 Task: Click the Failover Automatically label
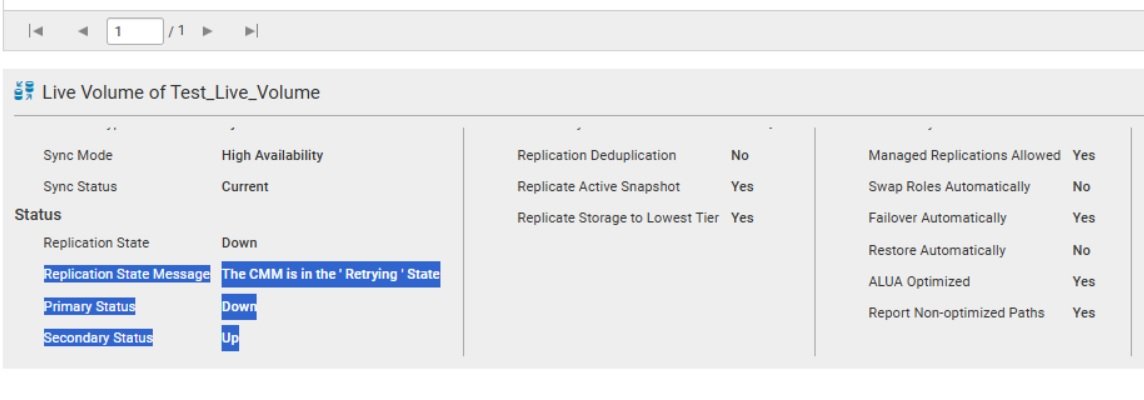click(937, 217)
